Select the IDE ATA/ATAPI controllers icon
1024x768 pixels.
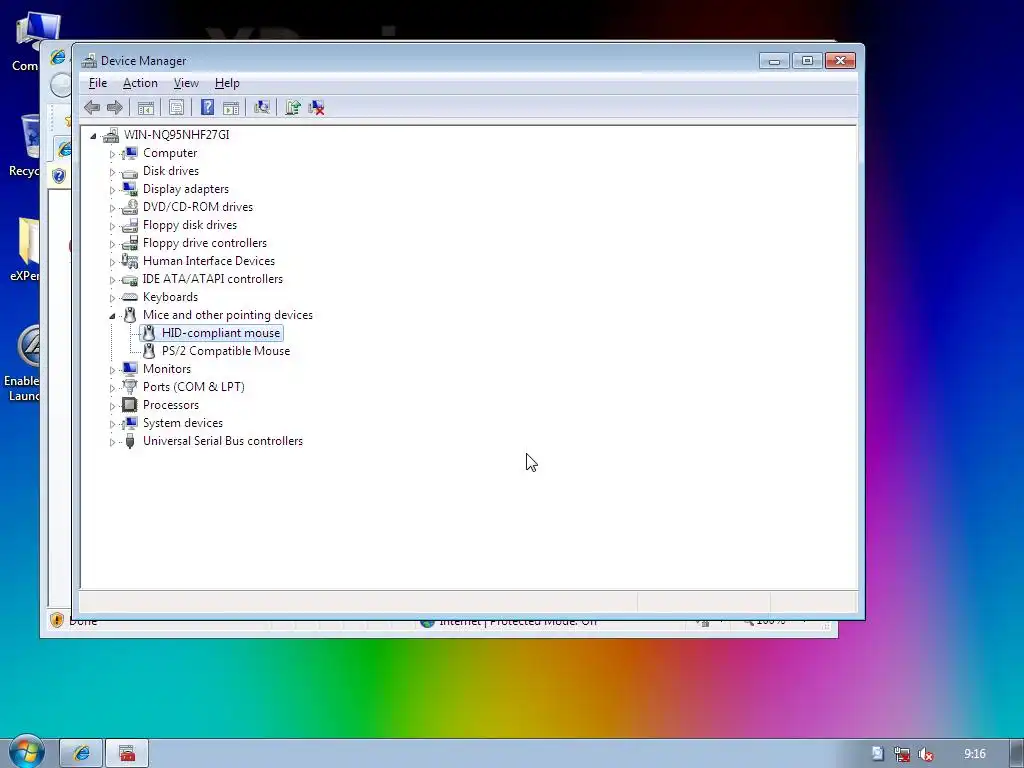129,280
